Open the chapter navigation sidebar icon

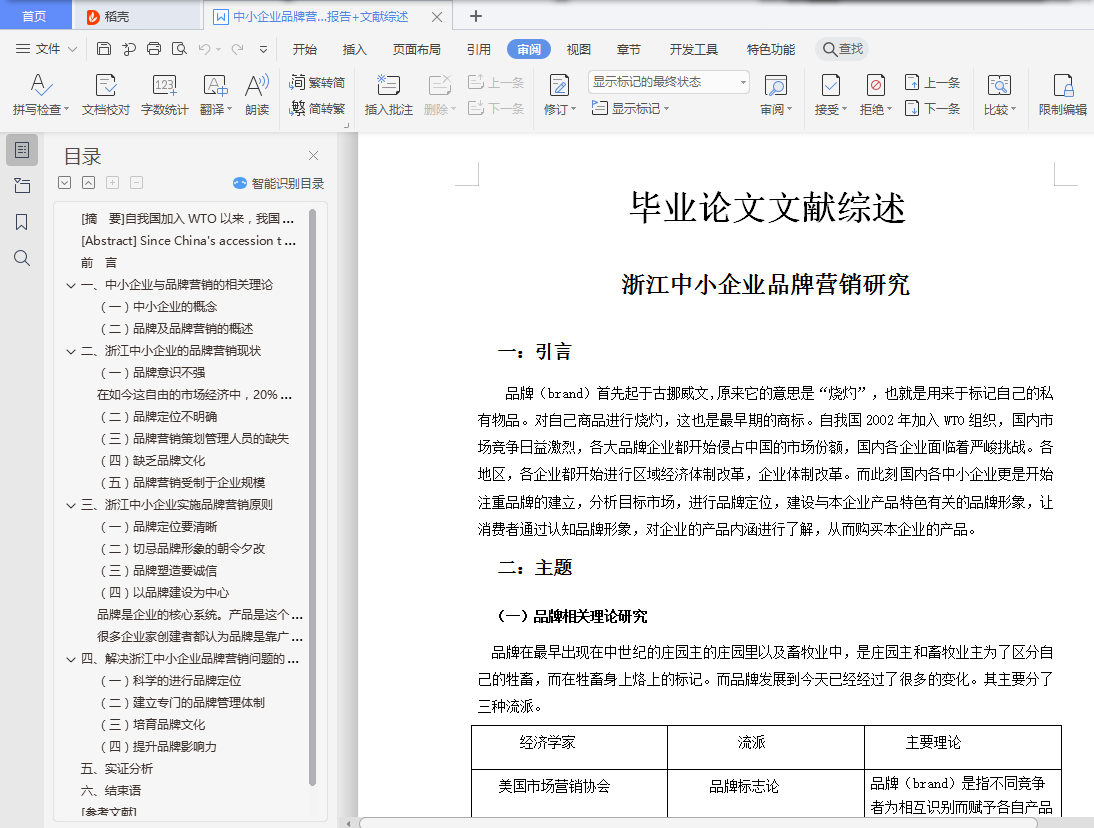coord(22,186)
